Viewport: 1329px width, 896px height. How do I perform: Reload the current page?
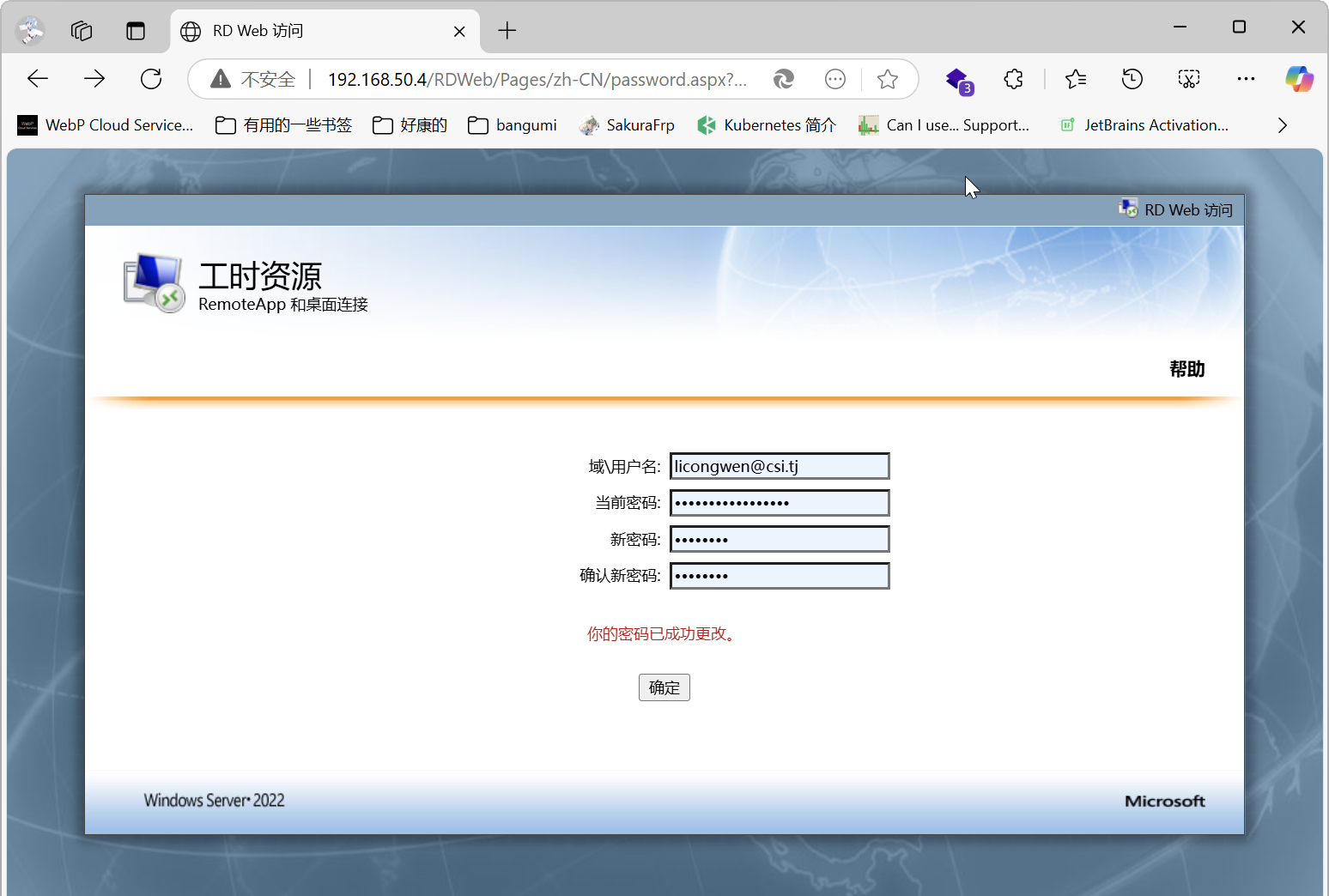[x=151, y=79]
